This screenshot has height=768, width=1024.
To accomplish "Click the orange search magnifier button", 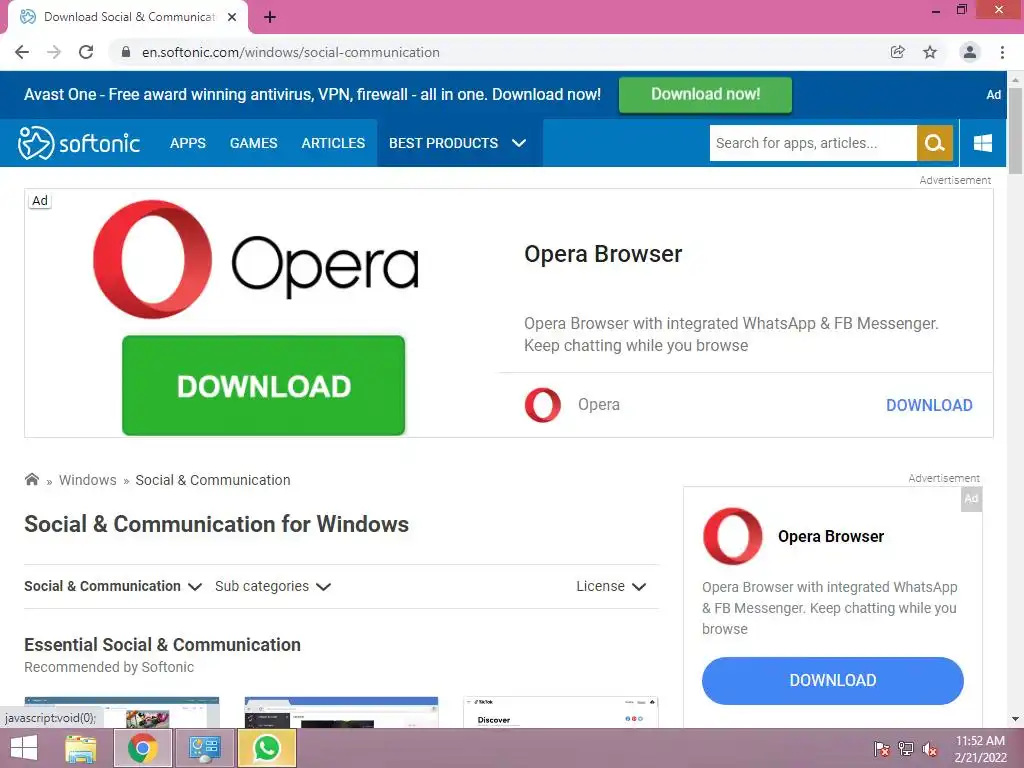I will (x=935, y=143).
